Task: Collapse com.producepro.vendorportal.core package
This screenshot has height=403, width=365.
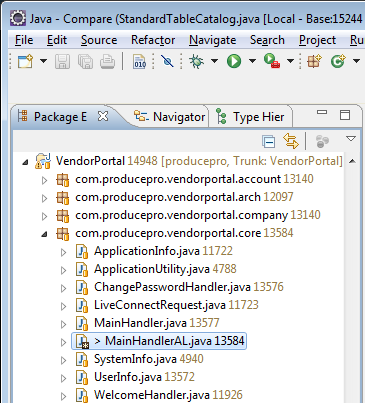Action: click(x=44, y=235)
